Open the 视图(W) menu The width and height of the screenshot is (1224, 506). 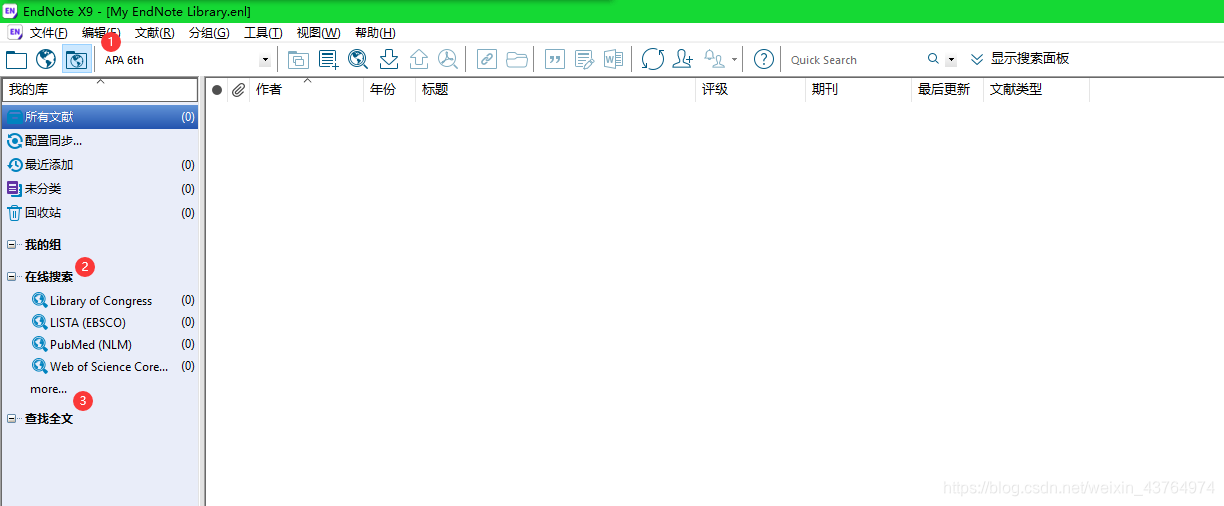click(x=318, y=33)
